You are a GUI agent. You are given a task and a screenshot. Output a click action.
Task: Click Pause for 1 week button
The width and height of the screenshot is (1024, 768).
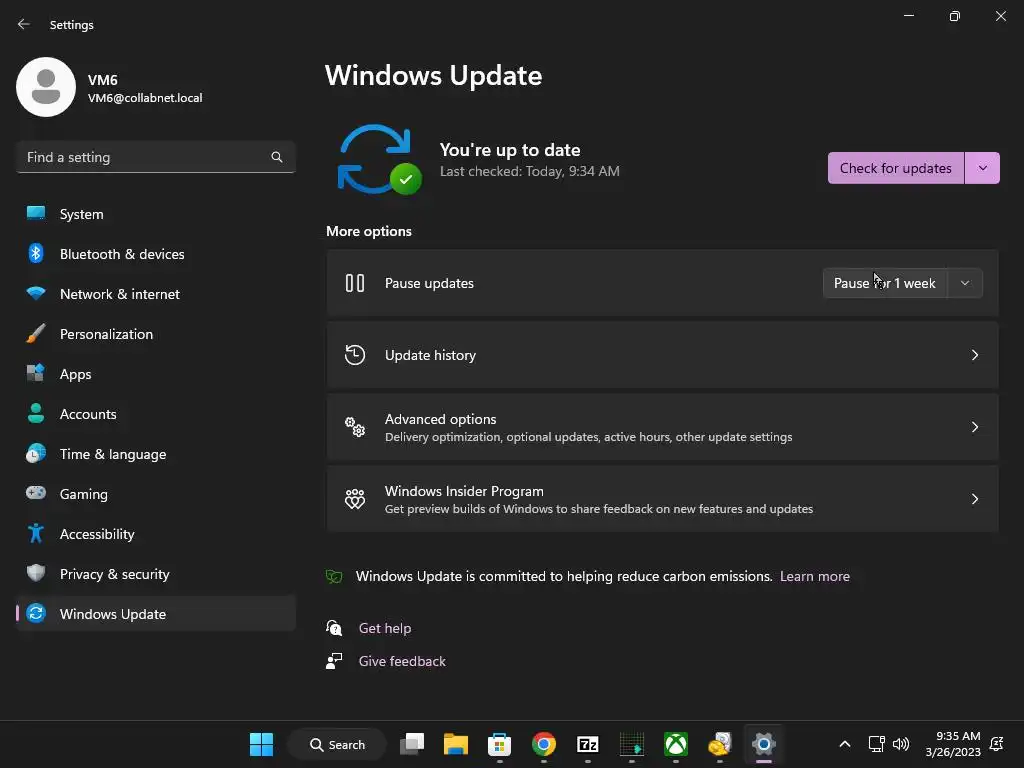pos(885,283)
